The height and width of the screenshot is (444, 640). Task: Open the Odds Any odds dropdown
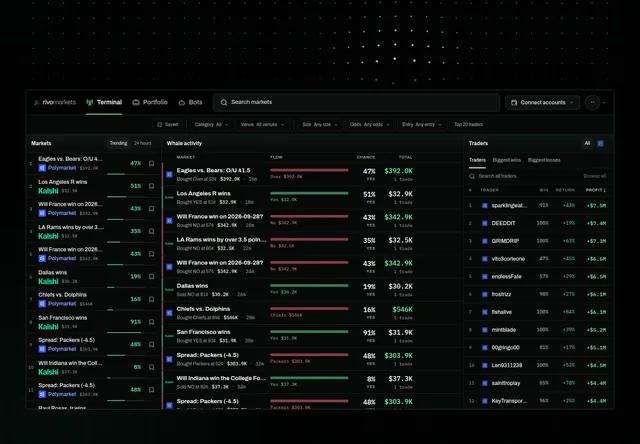click(370, 124)
